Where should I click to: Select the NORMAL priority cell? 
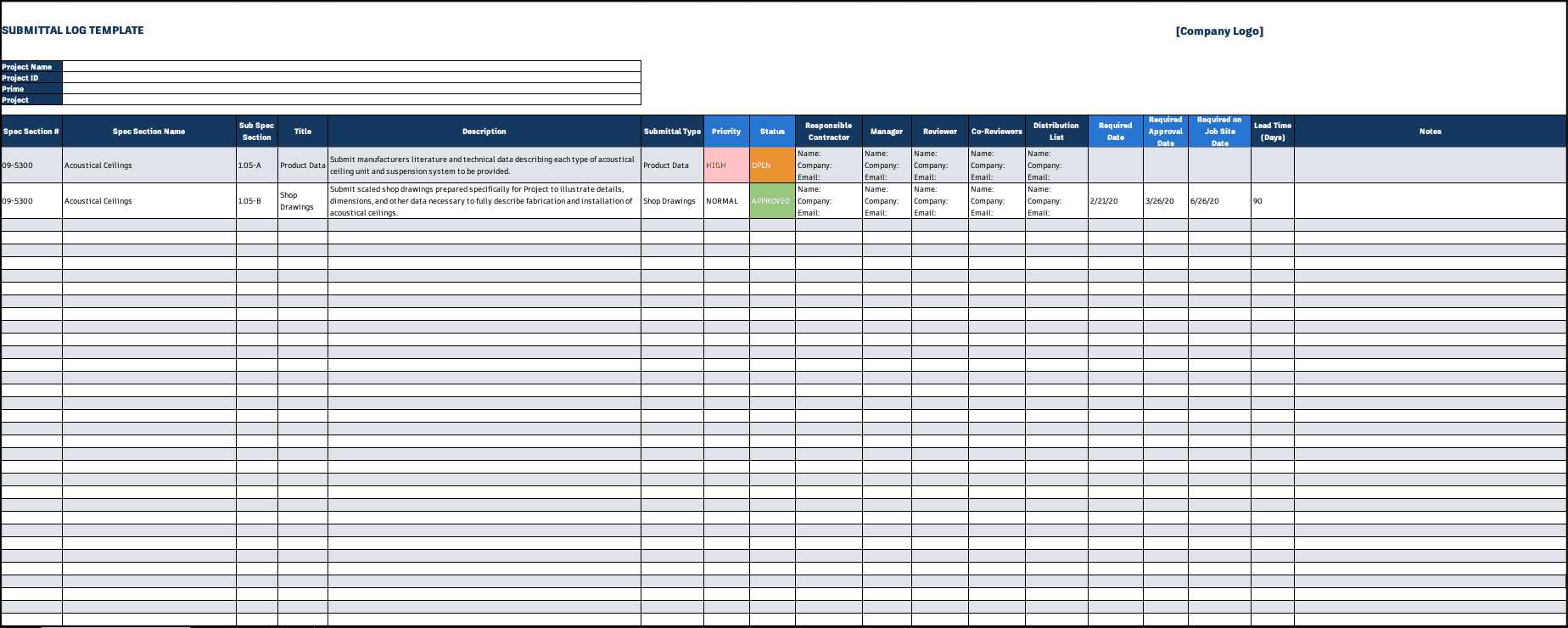coord(726,201)
